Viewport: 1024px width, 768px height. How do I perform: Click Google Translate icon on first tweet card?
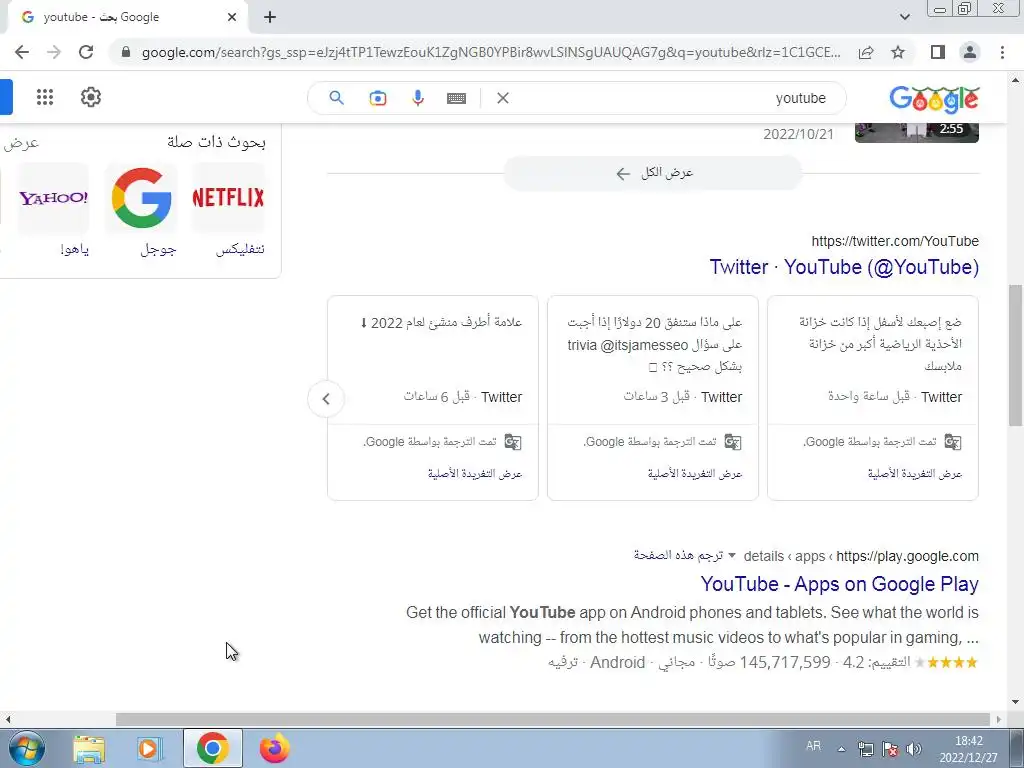point(953,442)
